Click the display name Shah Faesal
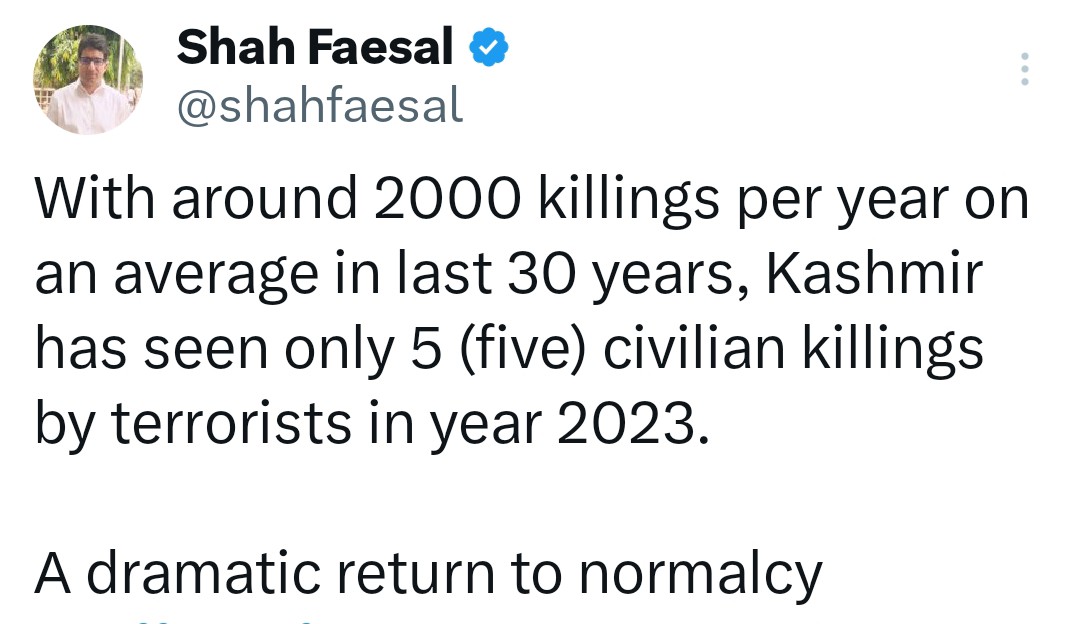Image resolution: width=1080 pixels, height=624 pixels. click(315, 48)
